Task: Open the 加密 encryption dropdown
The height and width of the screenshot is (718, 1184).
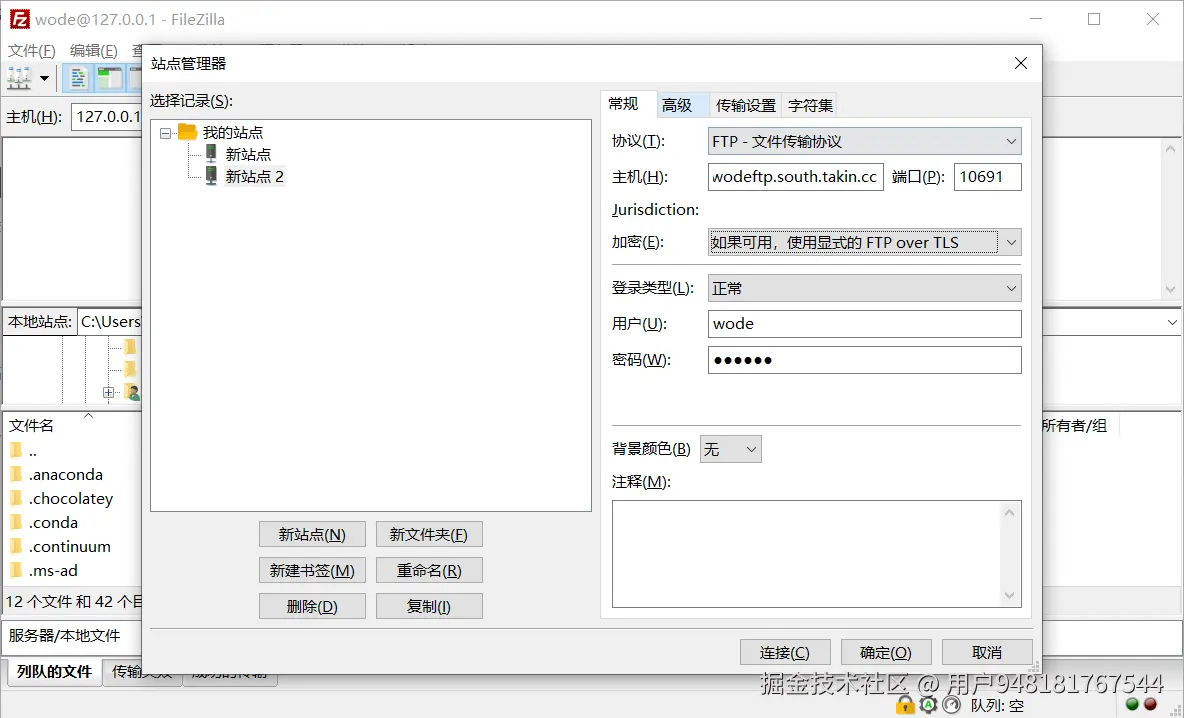Action: [865, 242]
